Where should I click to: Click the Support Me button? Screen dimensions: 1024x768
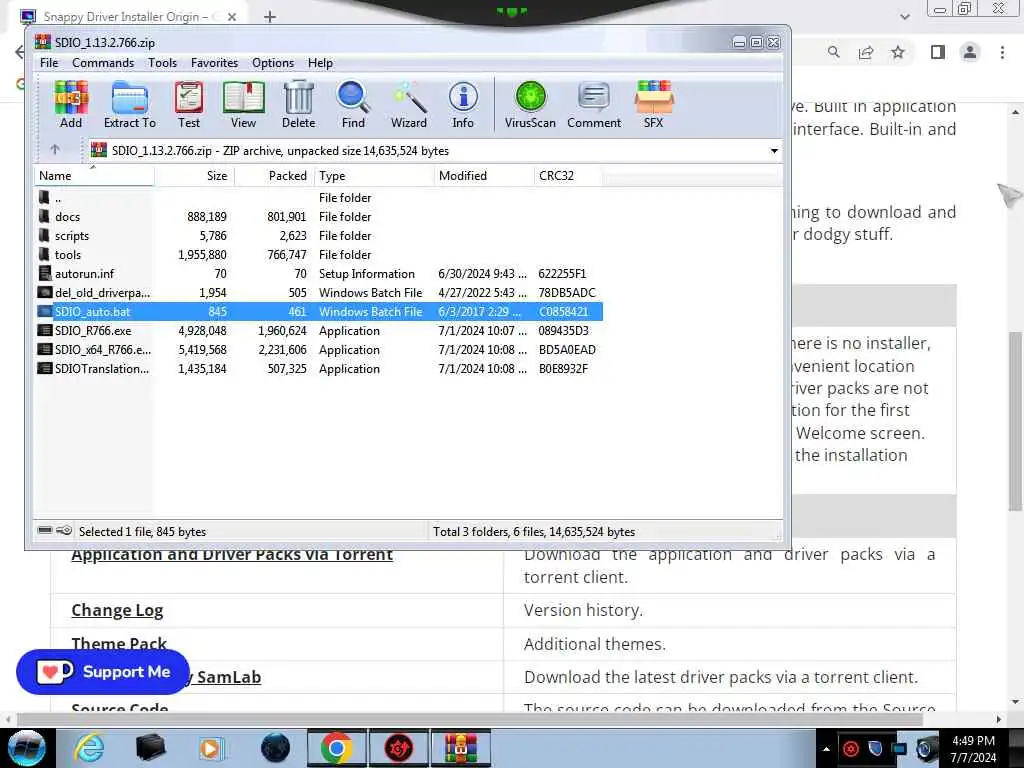(103, 671)
